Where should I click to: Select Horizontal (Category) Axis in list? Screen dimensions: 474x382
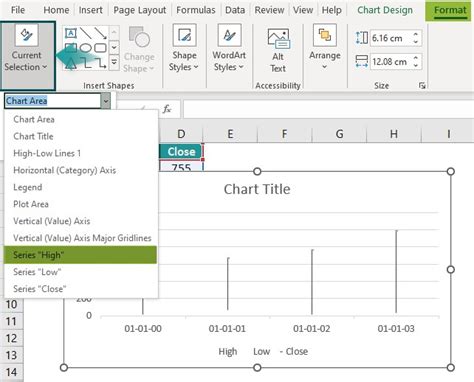point(81,170)
